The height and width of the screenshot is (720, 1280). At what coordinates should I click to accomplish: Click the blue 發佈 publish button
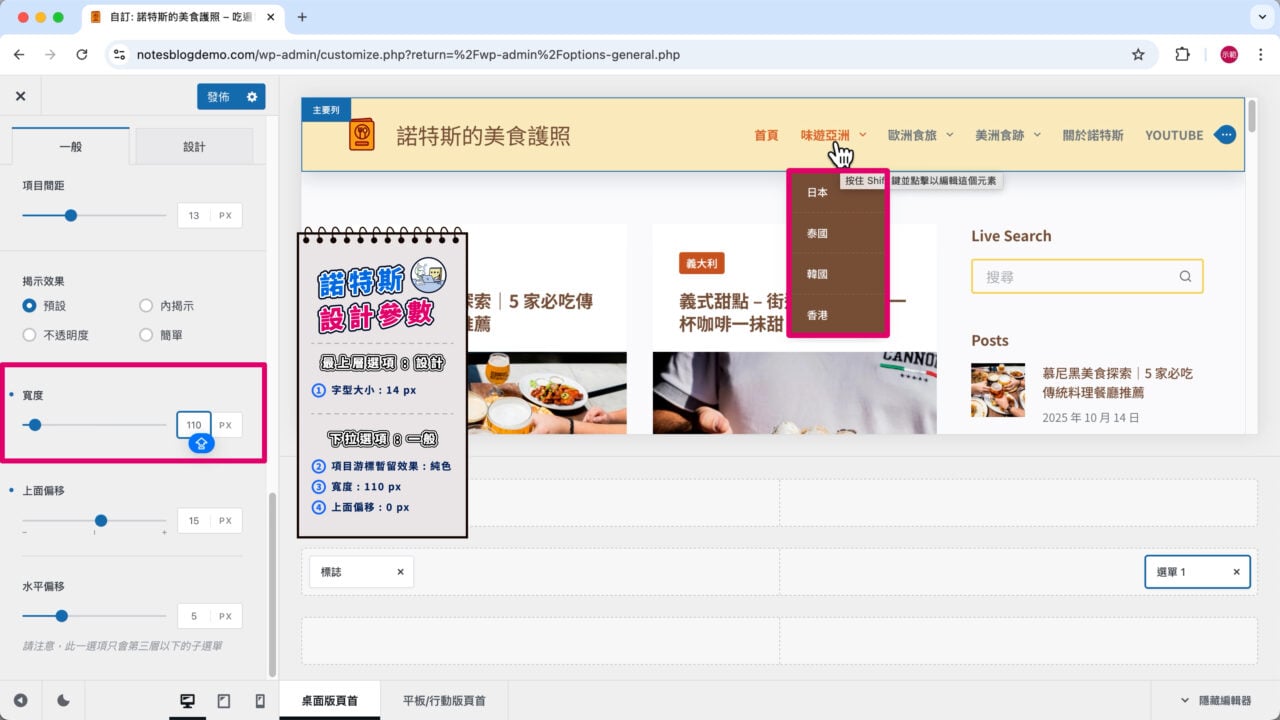218,96
